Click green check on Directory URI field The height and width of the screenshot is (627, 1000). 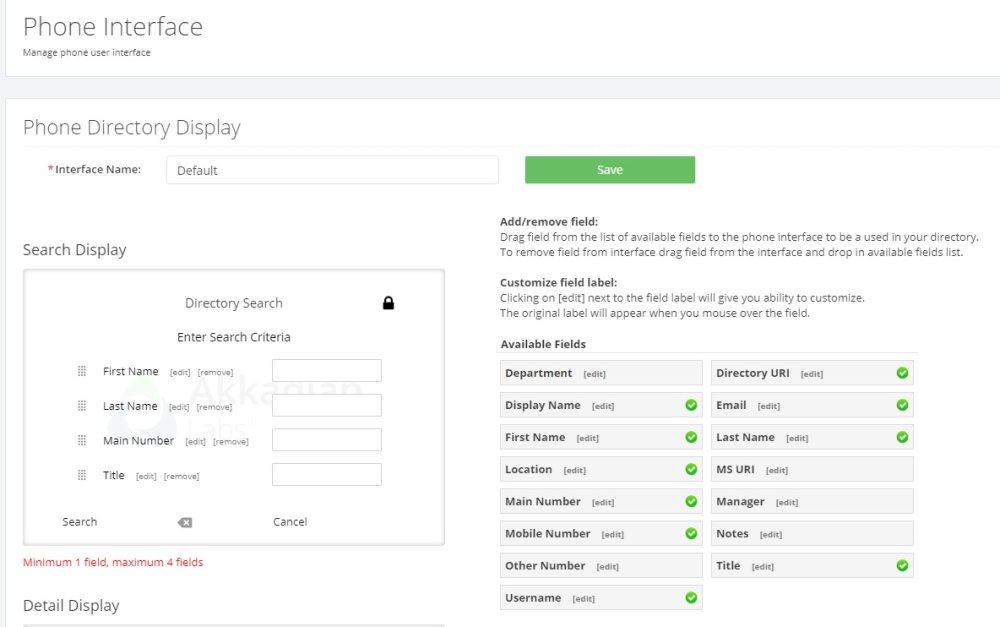pos(902,373)
